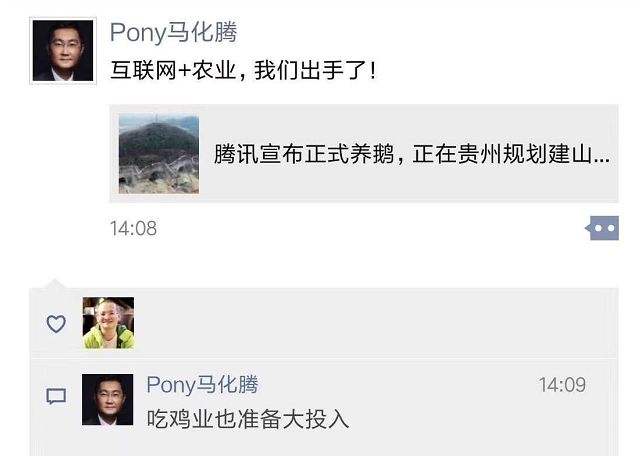Open the post author's avatar at top
The height and width of the screenshot is (456, 643).
(63, 49)
